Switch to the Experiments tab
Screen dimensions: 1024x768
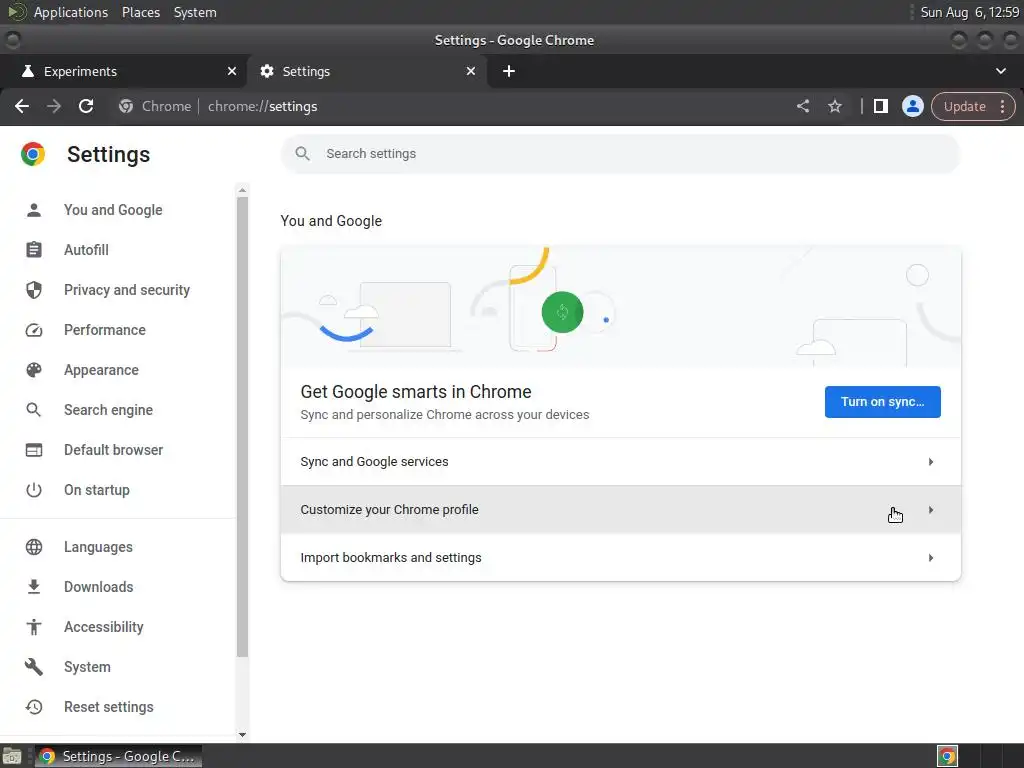click(x=123, y=71)
